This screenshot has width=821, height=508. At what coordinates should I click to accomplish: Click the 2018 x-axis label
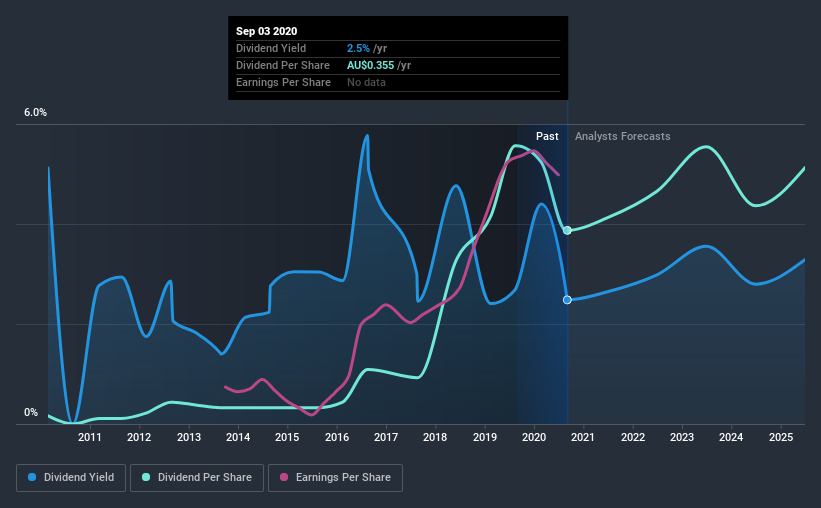click(x=435, y=437)
